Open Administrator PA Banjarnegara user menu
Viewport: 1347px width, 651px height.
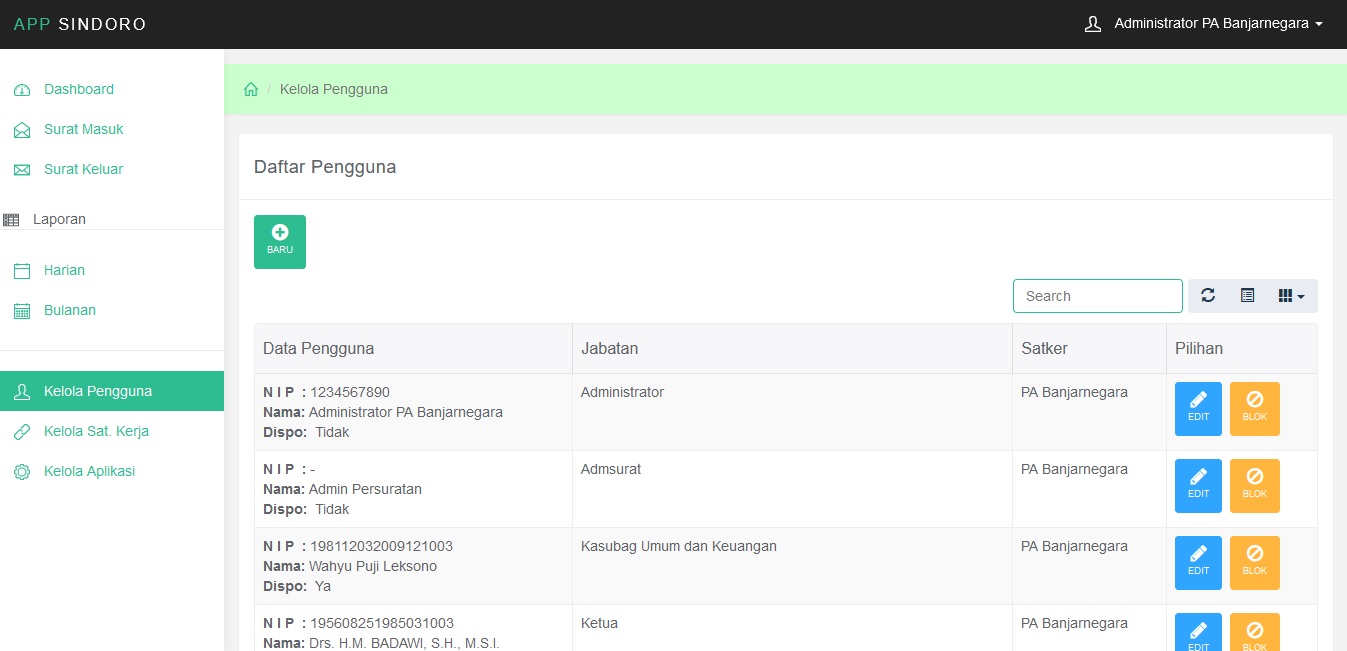[x=1204, y=24]
